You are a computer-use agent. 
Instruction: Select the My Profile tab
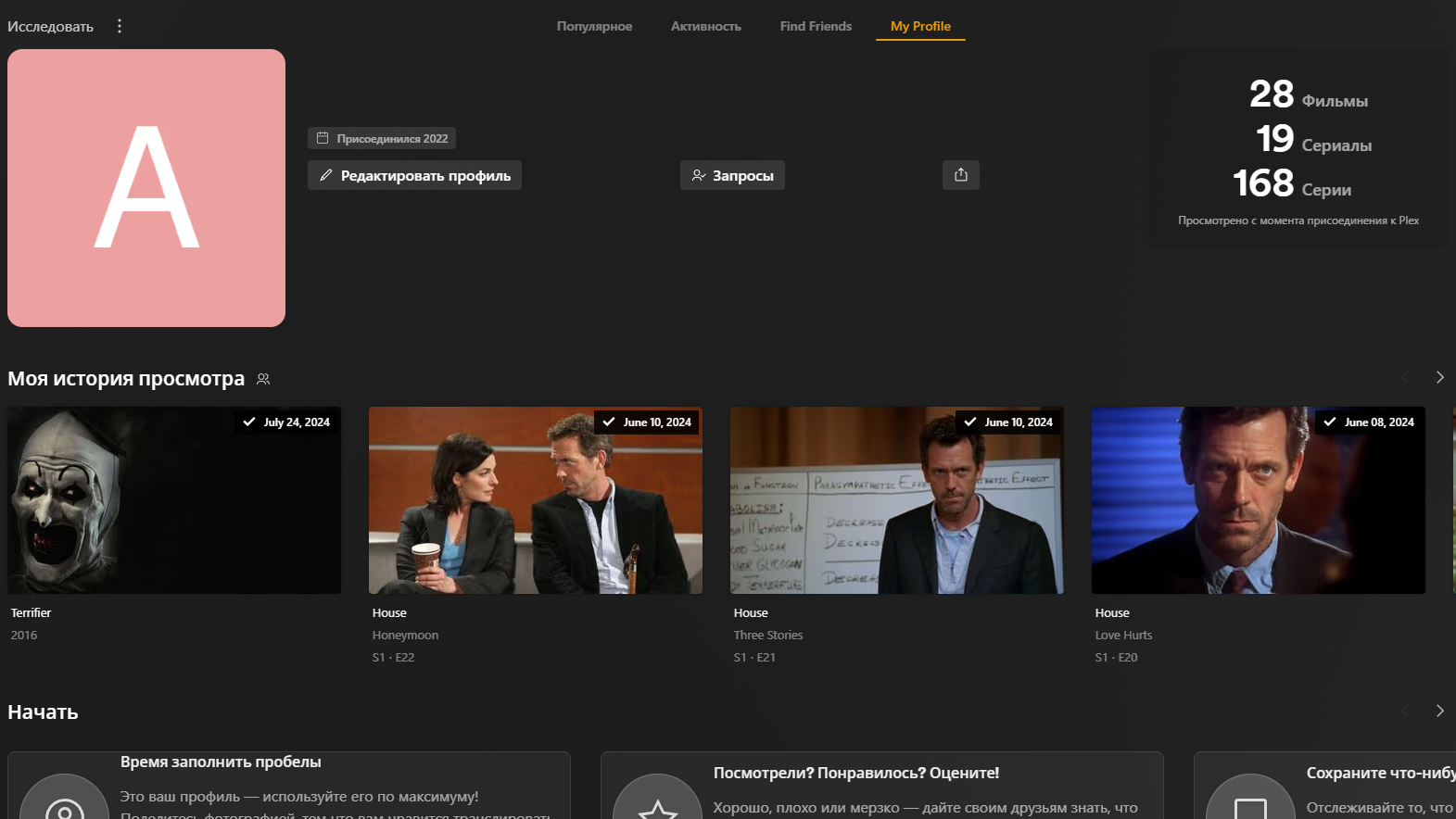coord(920,26)
